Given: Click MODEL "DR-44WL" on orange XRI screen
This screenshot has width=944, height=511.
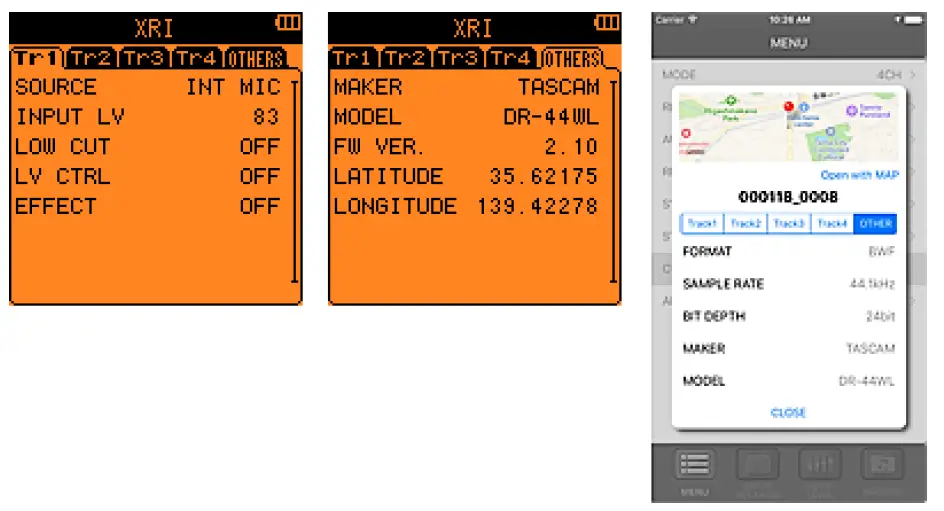Looking at the screenshot, I should tap(551, 117).
